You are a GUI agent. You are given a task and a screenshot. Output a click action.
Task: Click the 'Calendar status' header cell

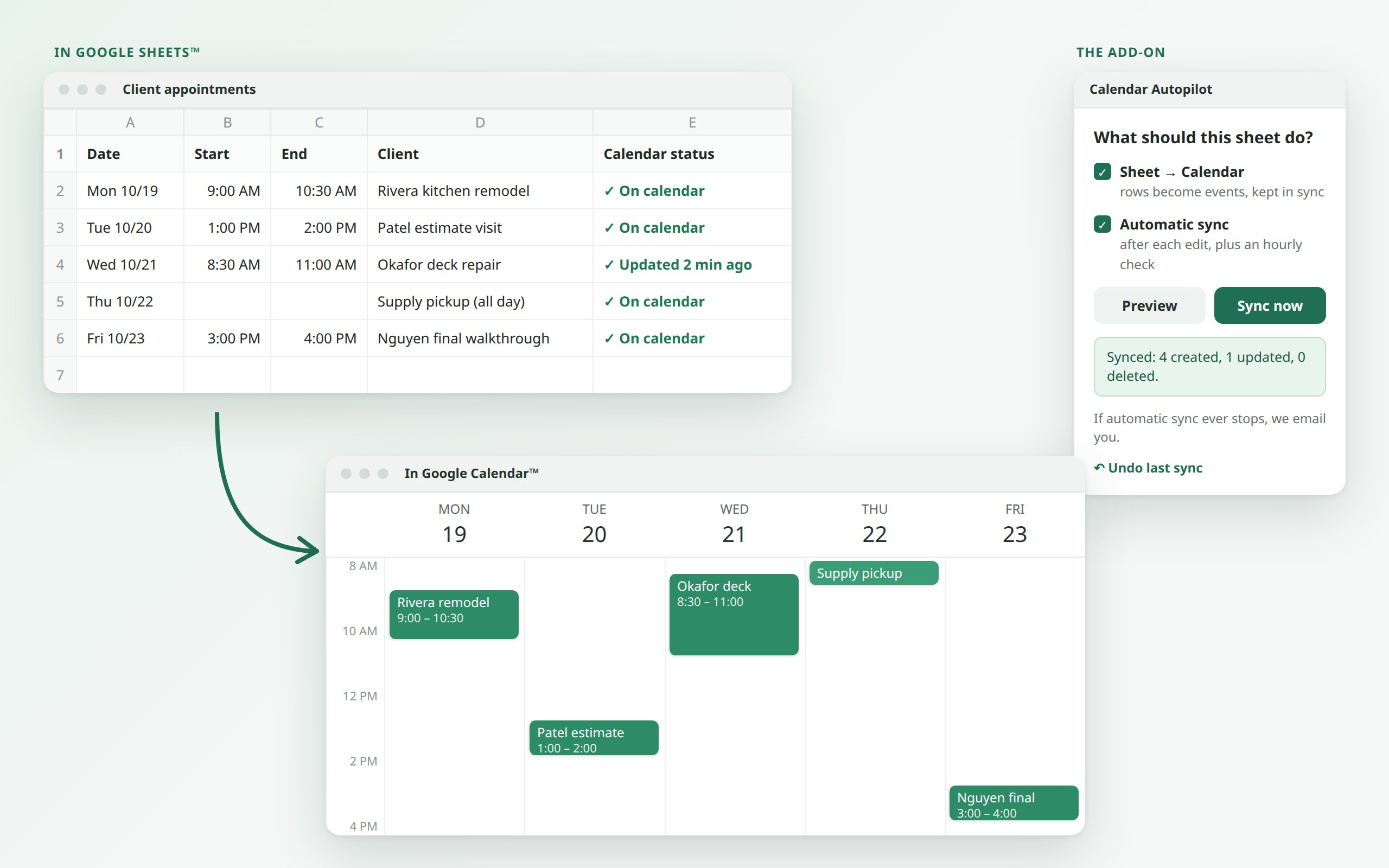[x=693, y=154]
